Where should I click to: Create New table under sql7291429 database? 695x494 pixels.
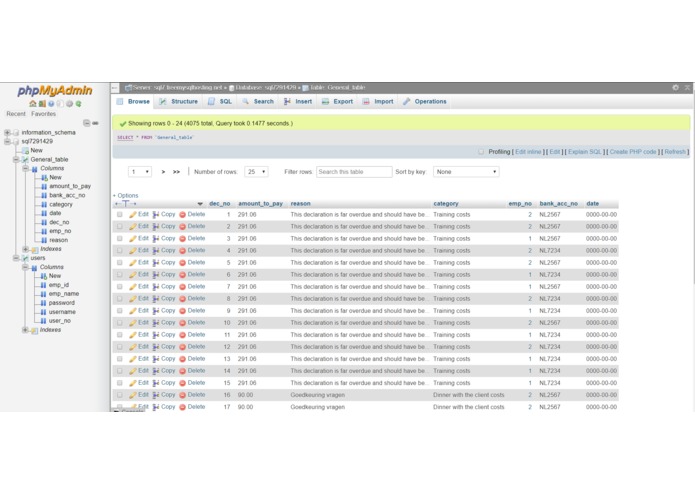(36, 150)
